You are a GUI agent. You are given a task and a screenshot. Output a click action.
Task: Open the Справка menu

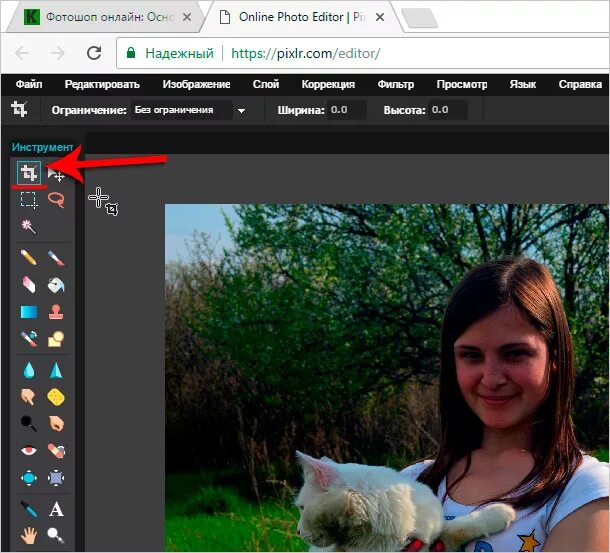pos(580,84)
